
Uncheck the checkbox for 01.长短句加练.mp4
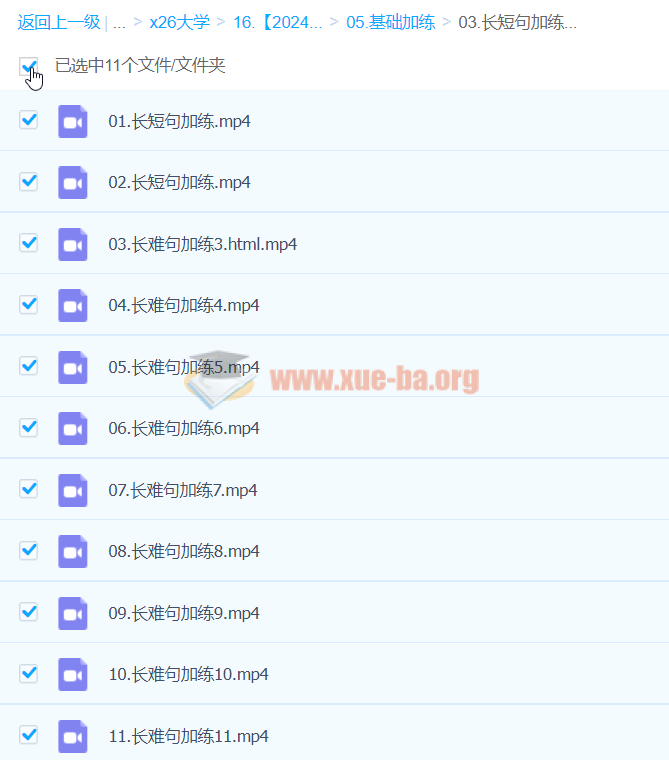pyautogui.click(x=29, y=120)
